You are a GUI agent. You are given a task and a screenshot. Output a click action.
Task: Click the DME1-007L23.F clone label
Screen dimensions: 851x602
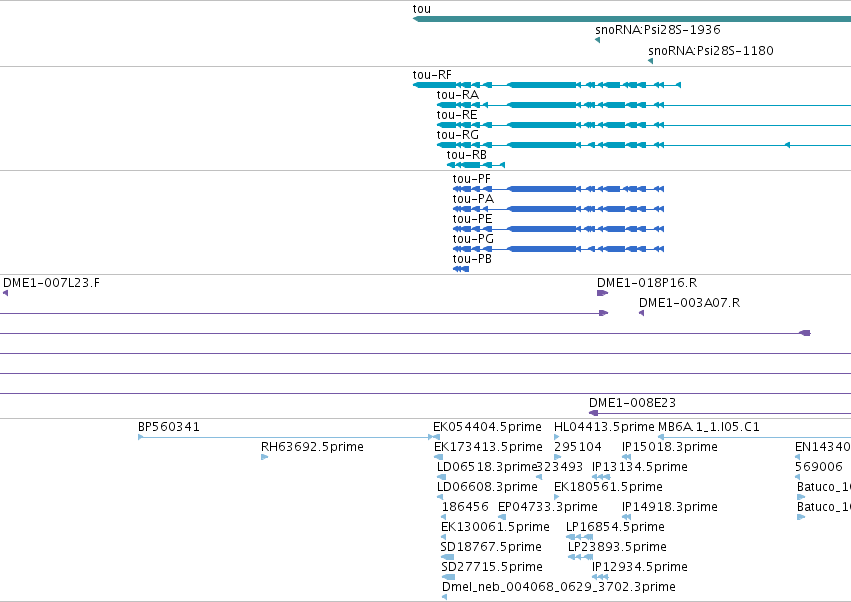tap(52, 283)
